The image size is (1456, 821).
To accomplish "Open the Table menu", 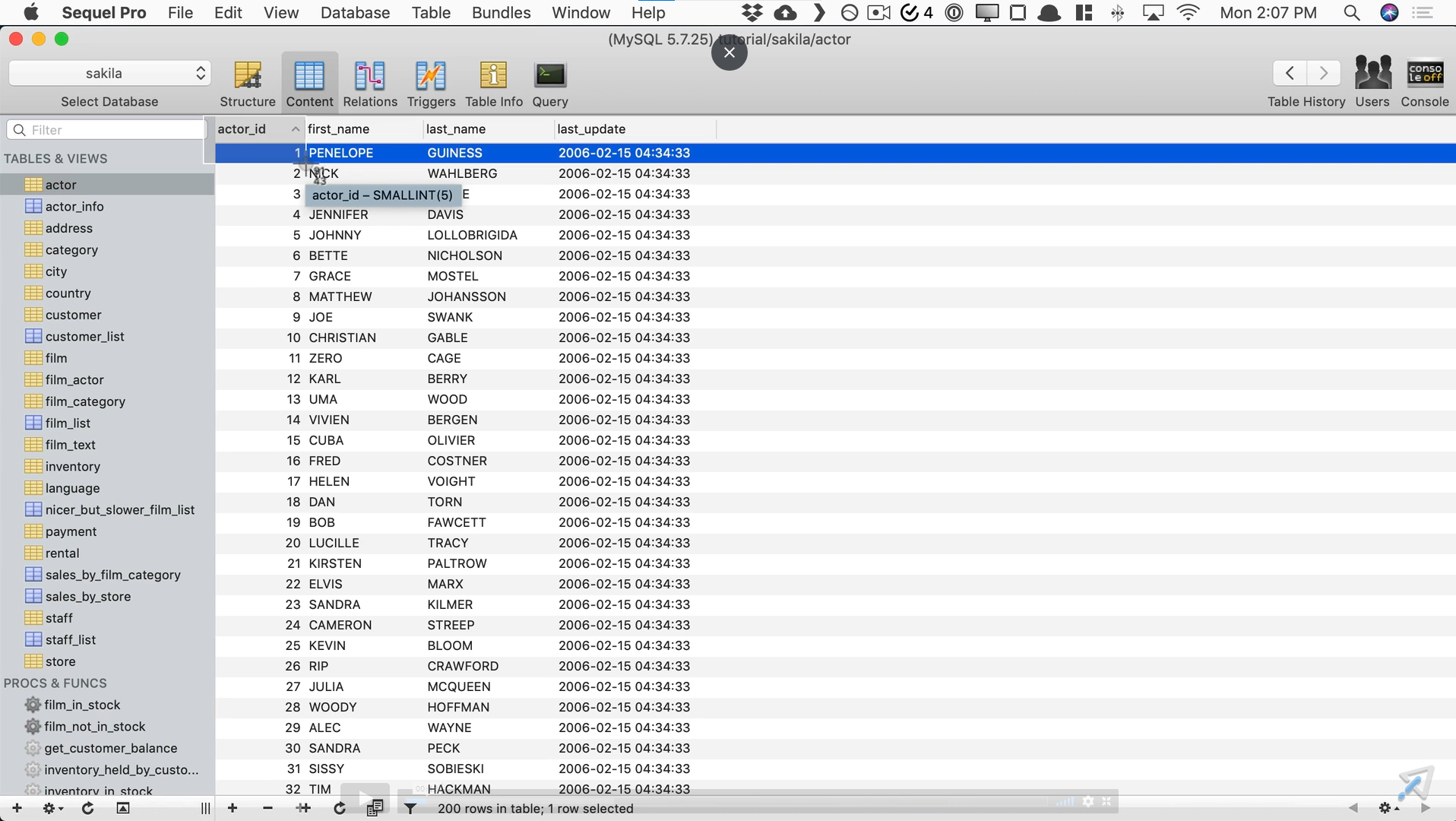I will (431, 13).
